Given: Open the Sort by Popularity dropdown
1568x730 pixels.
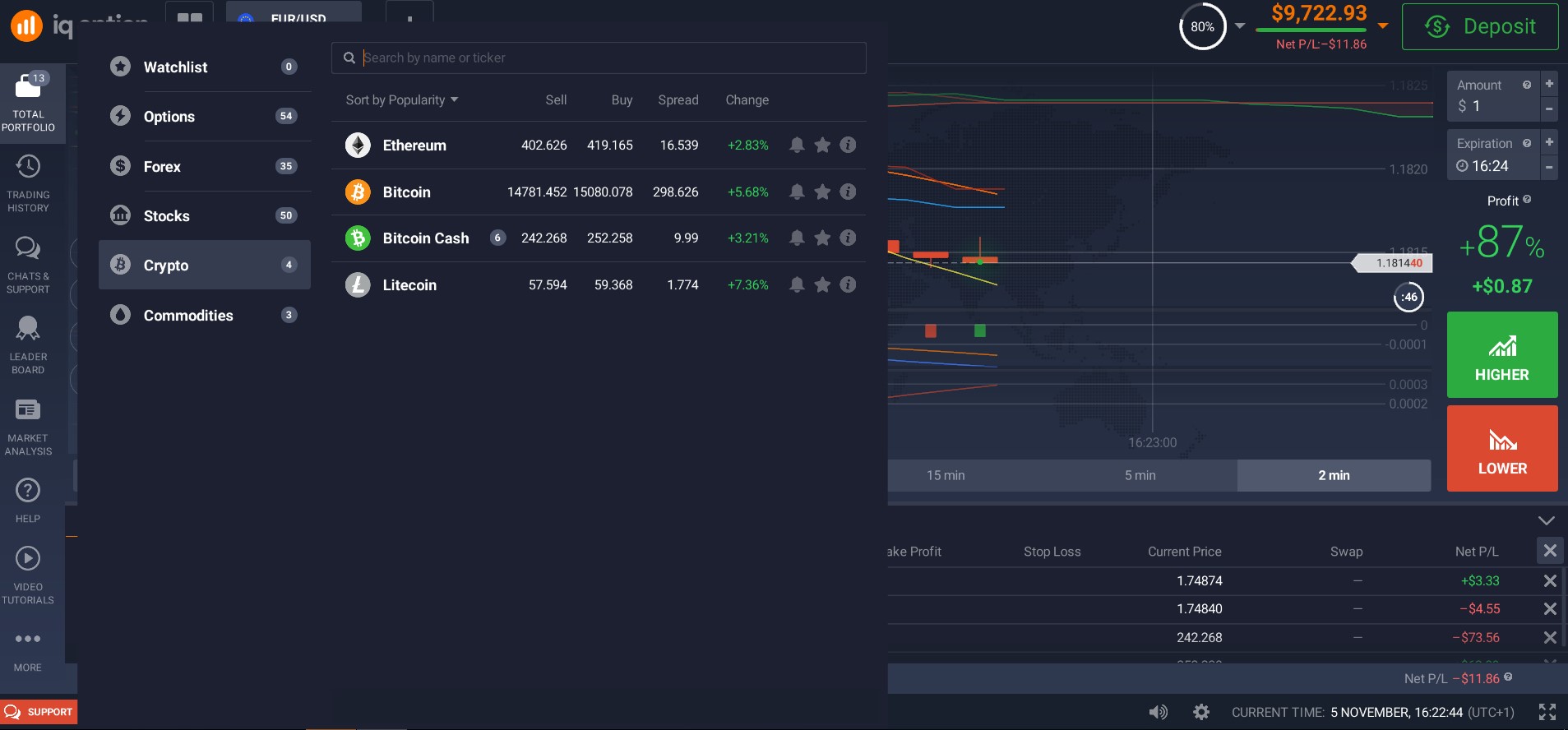Looking at the screenshot, I should [x=402, y=99].
